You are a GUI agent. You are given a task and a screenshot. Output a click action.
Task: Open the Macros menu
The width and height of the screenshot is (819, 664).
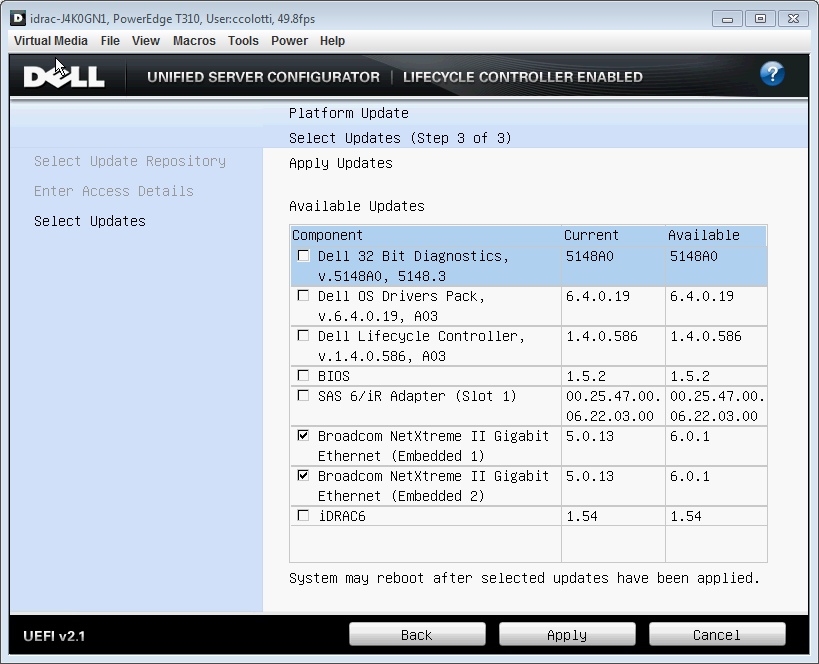[x=194, y=41]
